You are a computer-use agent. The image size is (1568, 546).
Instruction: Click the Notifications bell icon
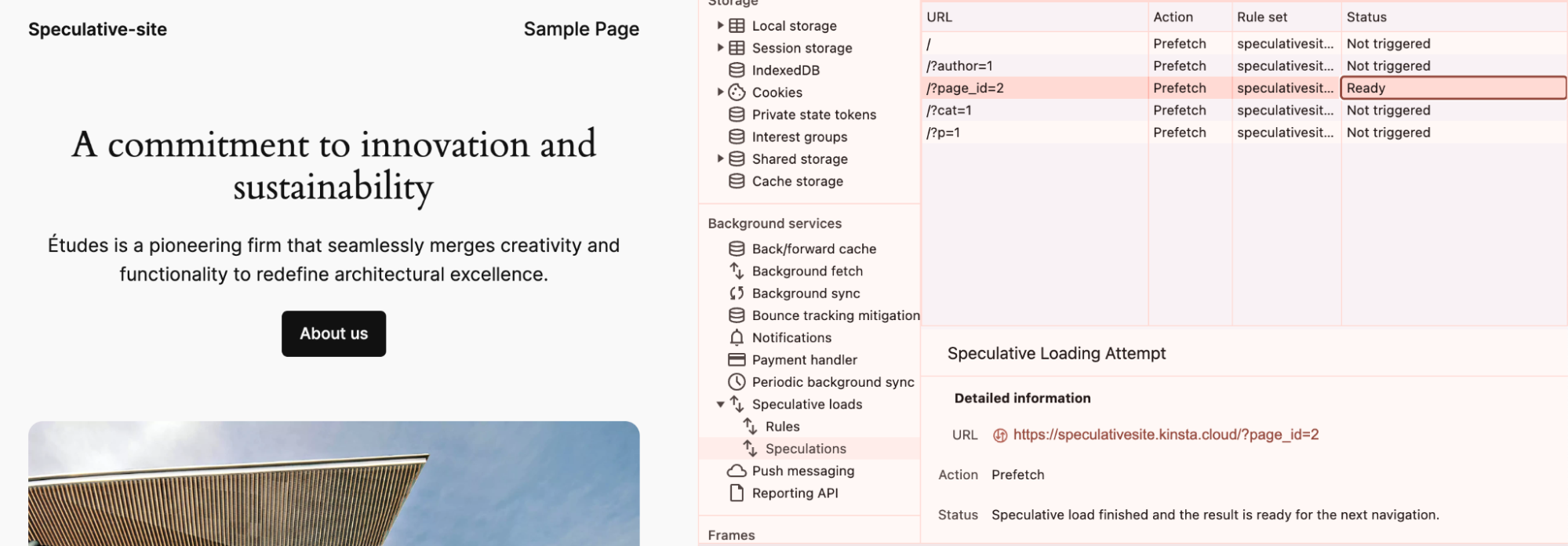(x=737, y=337)
